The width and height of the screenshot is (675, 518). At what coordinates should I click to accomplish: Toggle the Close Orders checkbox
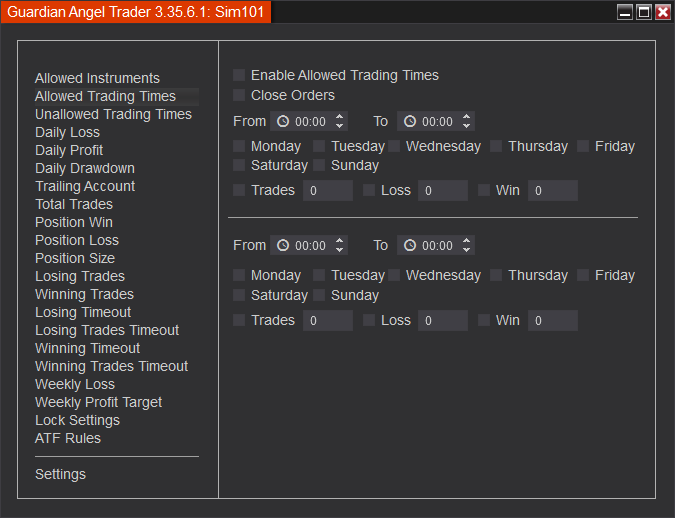[239, 95]
